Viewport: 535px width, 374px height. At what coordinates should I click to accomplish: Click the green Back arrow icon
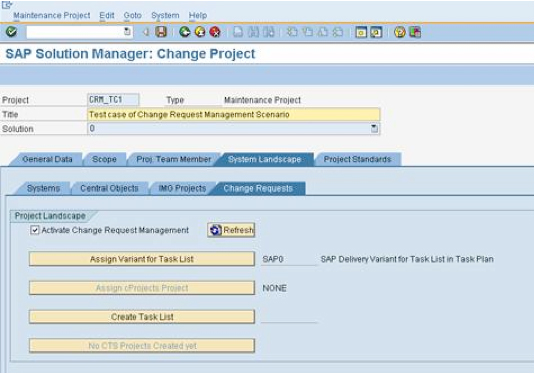pyautogui.click(x=185, y=32)
